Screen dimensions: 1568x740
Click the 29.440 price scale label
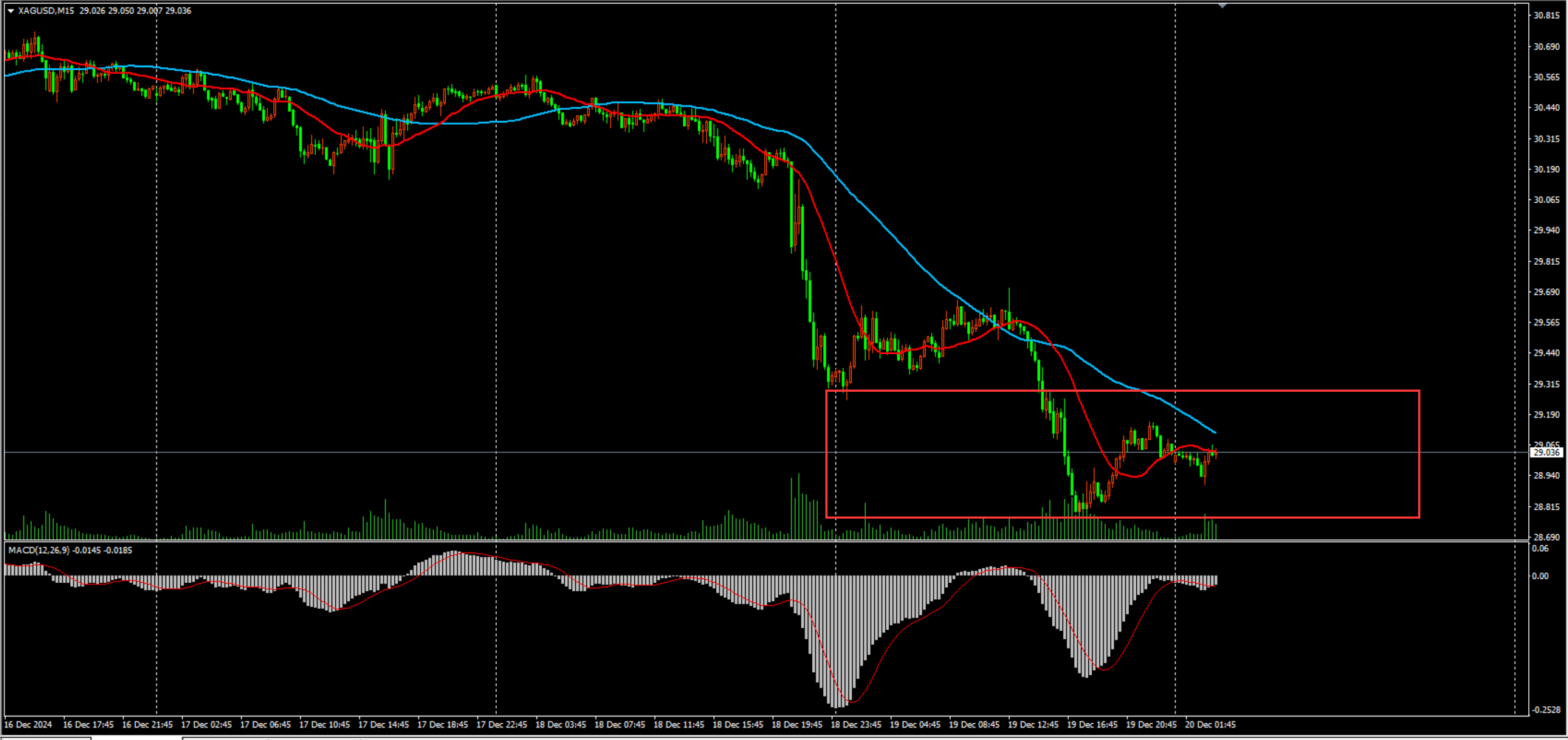(x=1547, y=353)
